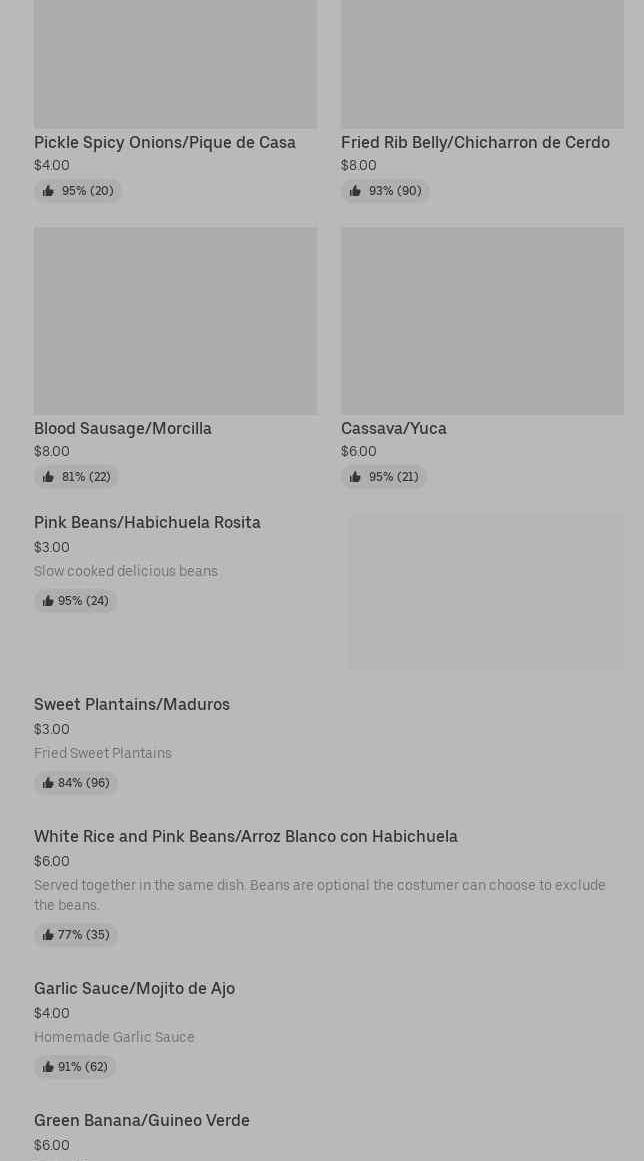Click thumbs-up icon on Pink Beans rating
Viewport: 644px width, 1161px height.
pos(48,601)
